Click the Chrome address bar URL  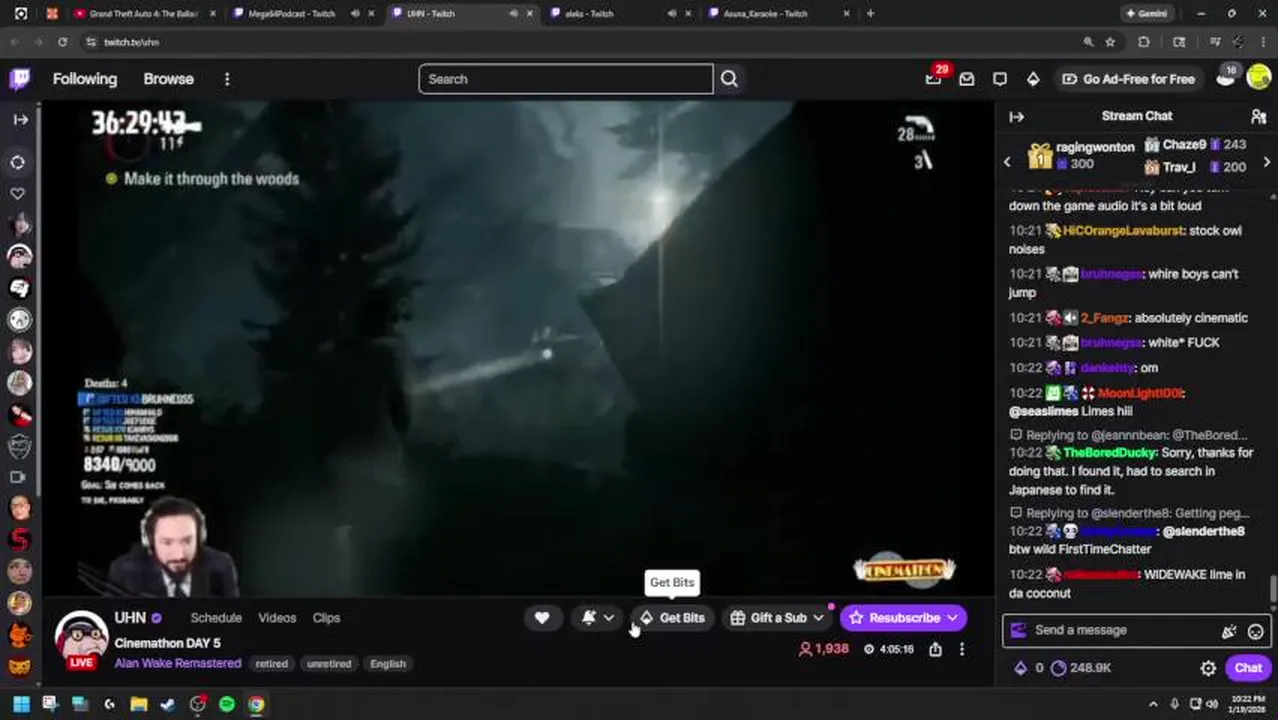pyautogui.click(x=131, y=42)
